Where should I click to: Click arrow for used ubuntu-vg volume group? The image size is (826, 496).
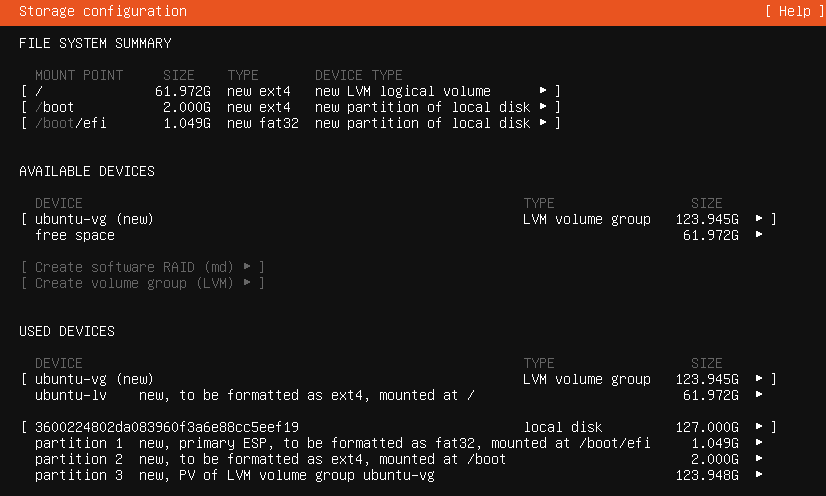[x=759, y=379]
